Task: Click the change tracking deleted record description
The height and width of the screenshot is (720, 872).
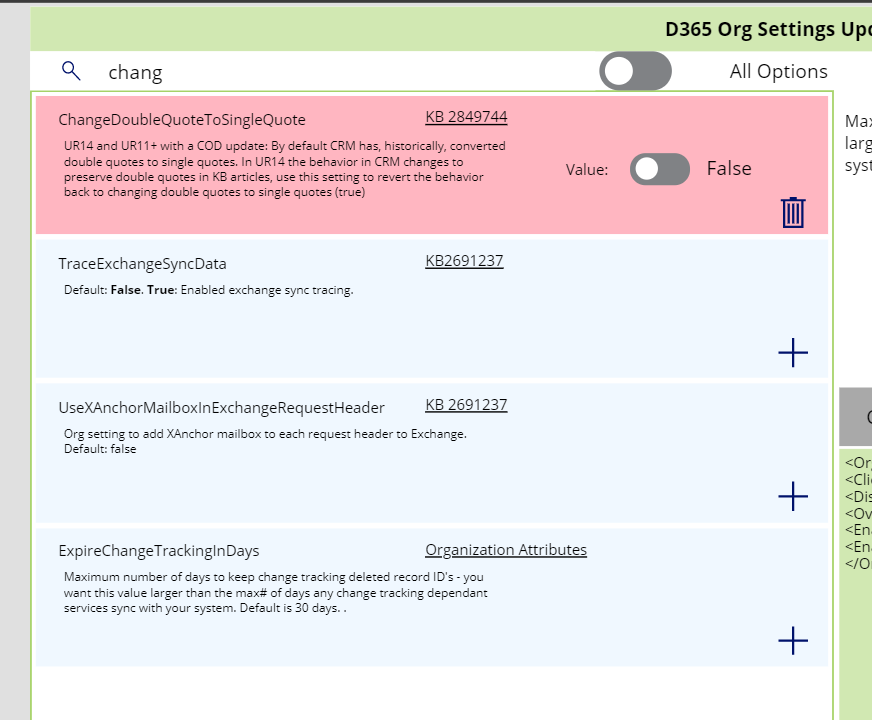Action: [275, 593]
